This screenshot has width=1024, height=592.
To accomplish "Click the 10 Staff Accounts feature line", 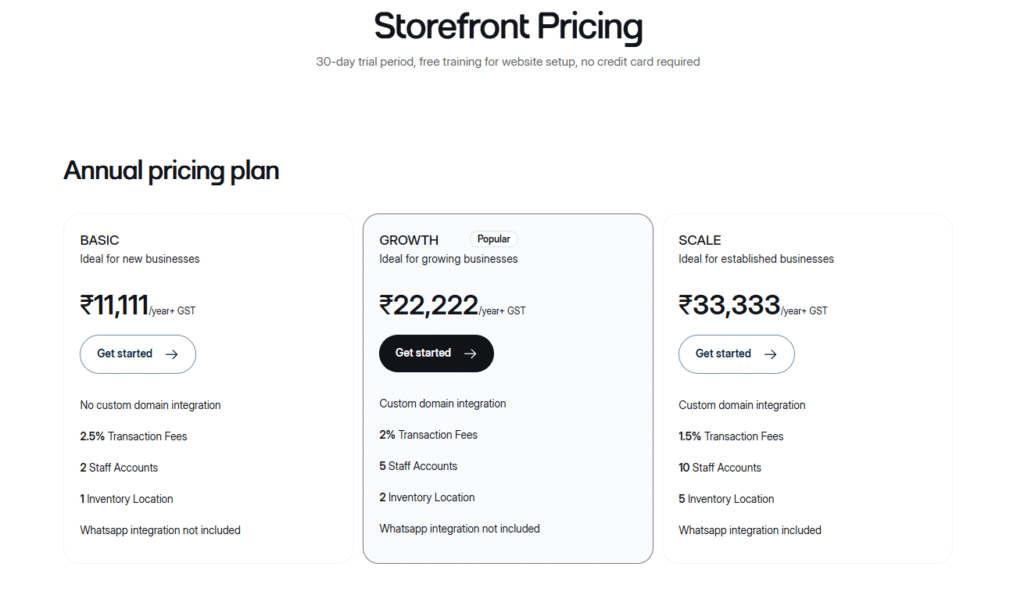I will click(719, 467).
